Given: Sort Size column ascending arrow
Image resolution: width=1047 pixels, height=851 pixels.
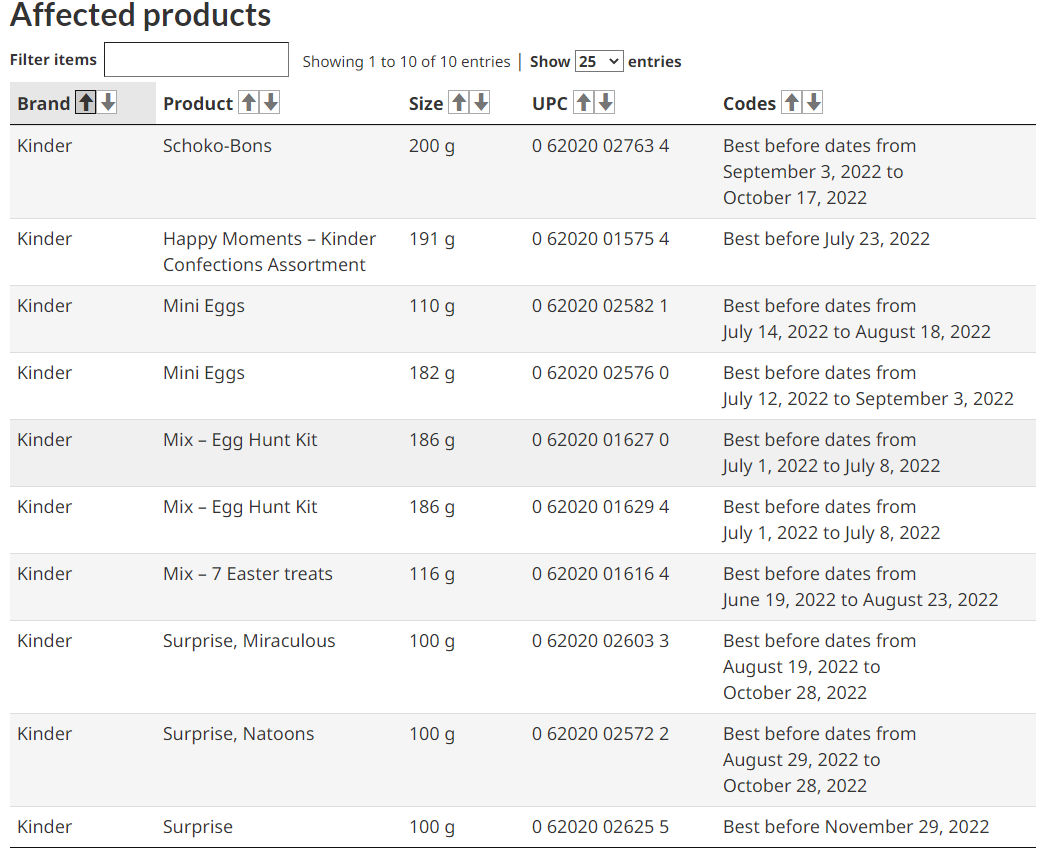Looking at the screenshot, I should (459, 103).
